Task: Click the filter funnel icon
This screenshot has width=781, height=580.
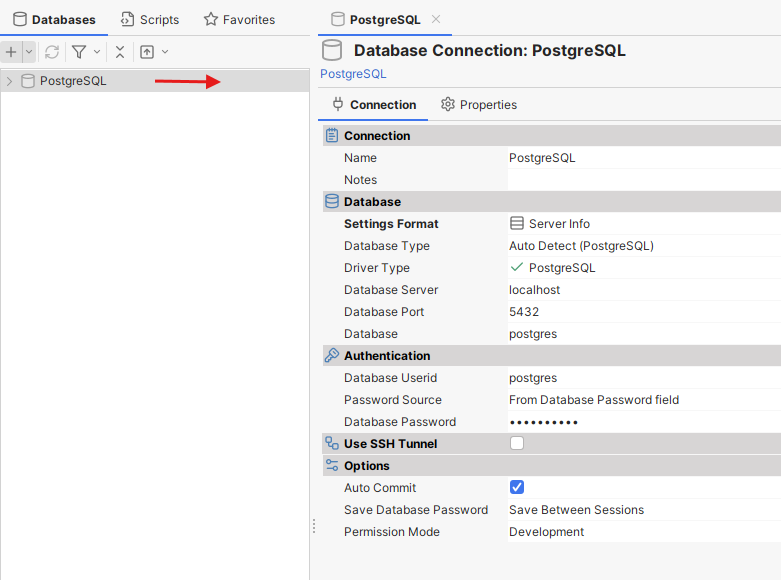Action: click(x=79, y=52)
